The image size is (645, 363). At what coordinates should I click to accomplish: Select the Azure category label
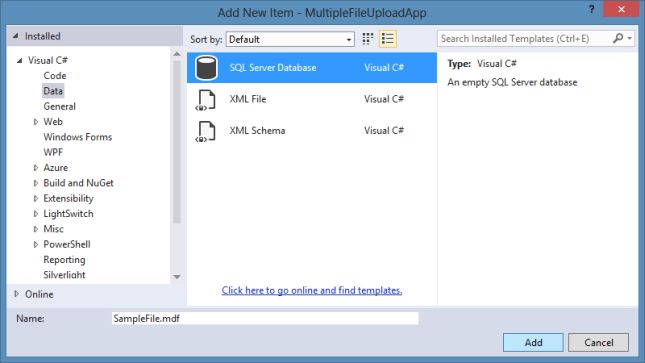pyautogui.click(x=56, y=168)
